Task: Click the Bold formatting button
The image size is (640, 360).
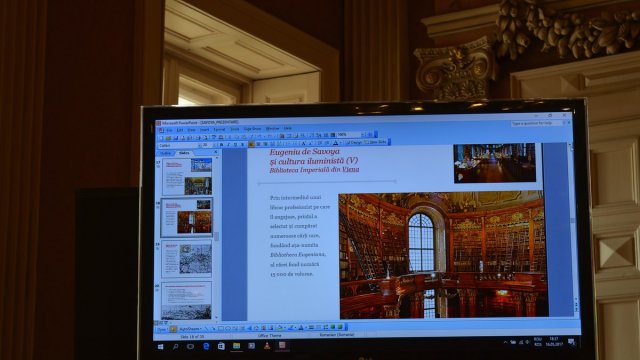Action: (x=221, y=144)
